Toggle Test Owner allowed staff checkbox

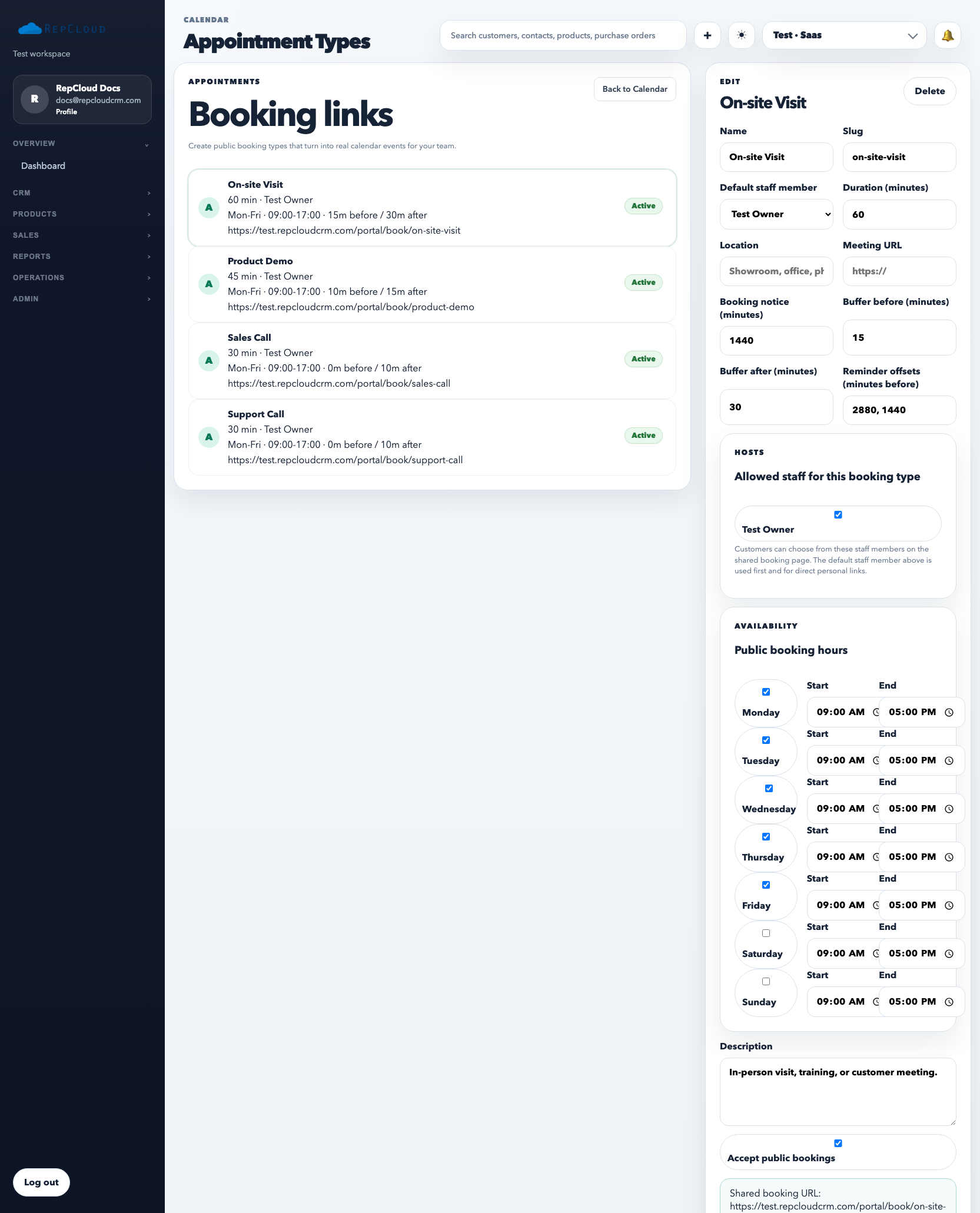click(x=838, y=514)
